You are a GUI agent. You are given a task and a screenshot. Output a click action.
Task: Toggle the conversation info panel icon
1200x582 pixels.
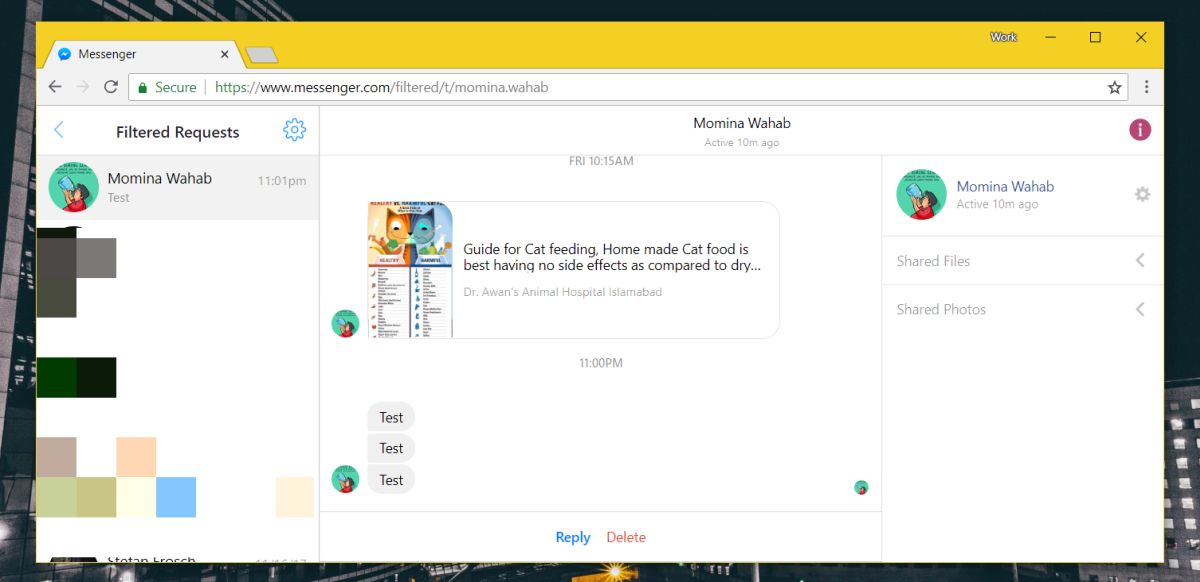click(1140, 129)
